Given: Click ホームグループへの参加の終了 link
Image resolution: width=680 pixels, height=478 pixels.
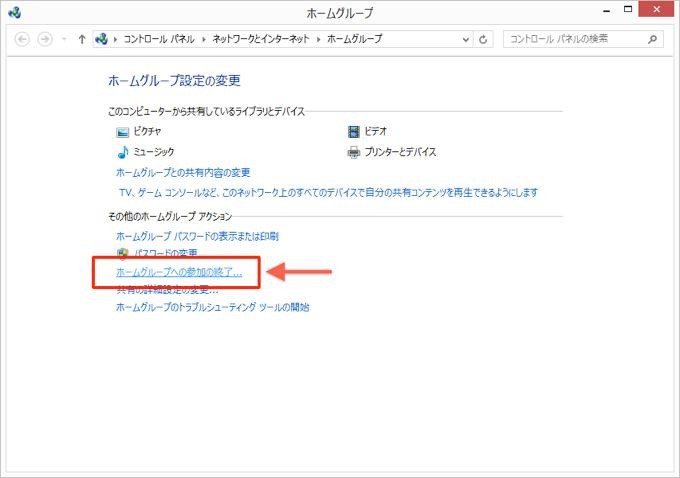Looking at the screenshot, I should pos(179,272).
